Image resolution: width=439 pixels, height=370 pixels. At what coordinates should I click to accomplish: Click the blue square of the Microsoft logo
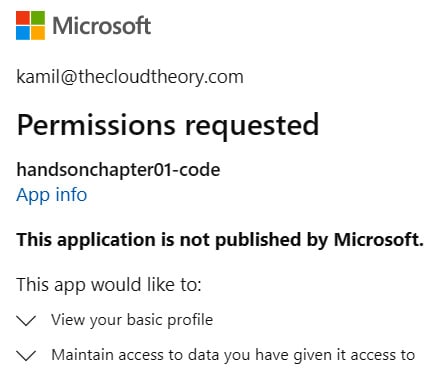23,33
